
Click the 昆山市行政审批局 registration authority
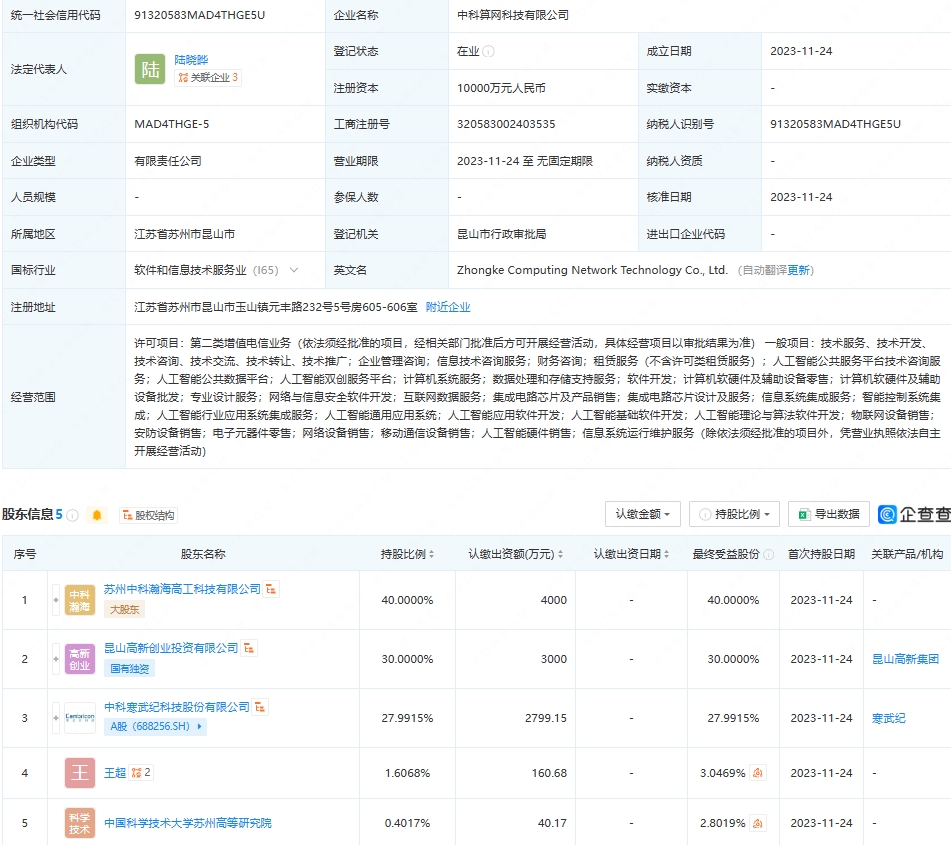point(502,234)
